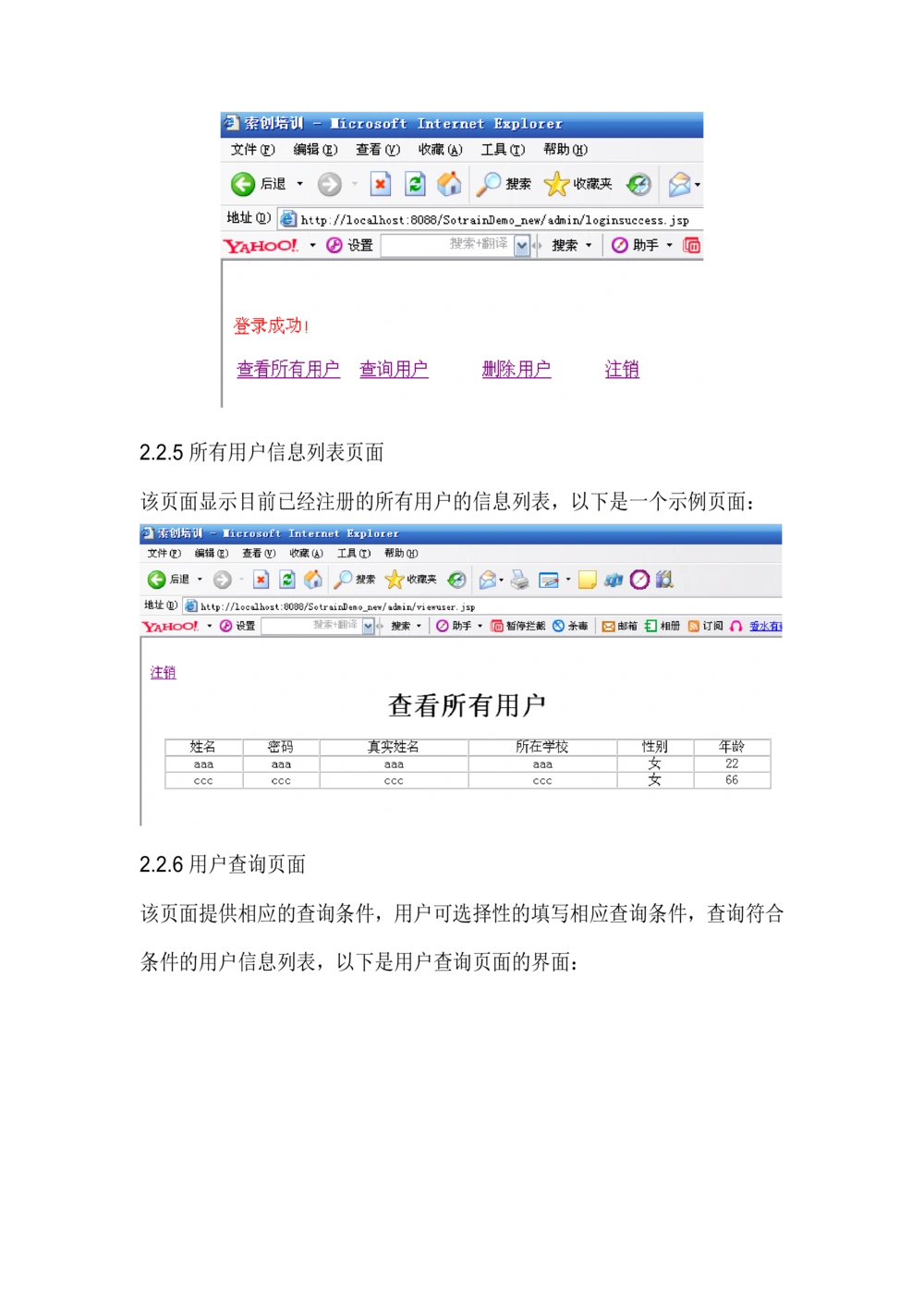924x1308 pixels.
Task: Stop page loading with the red X icon
Action: [381, 184]
